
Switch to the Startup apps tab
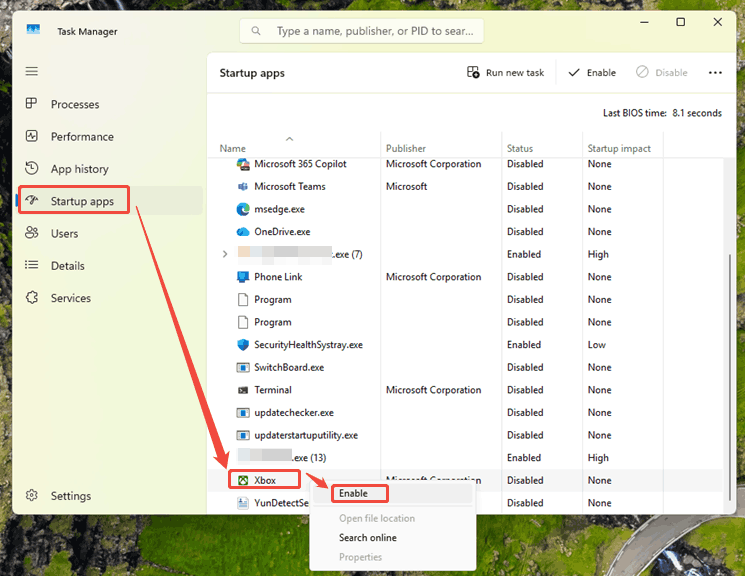coord(110,201)
